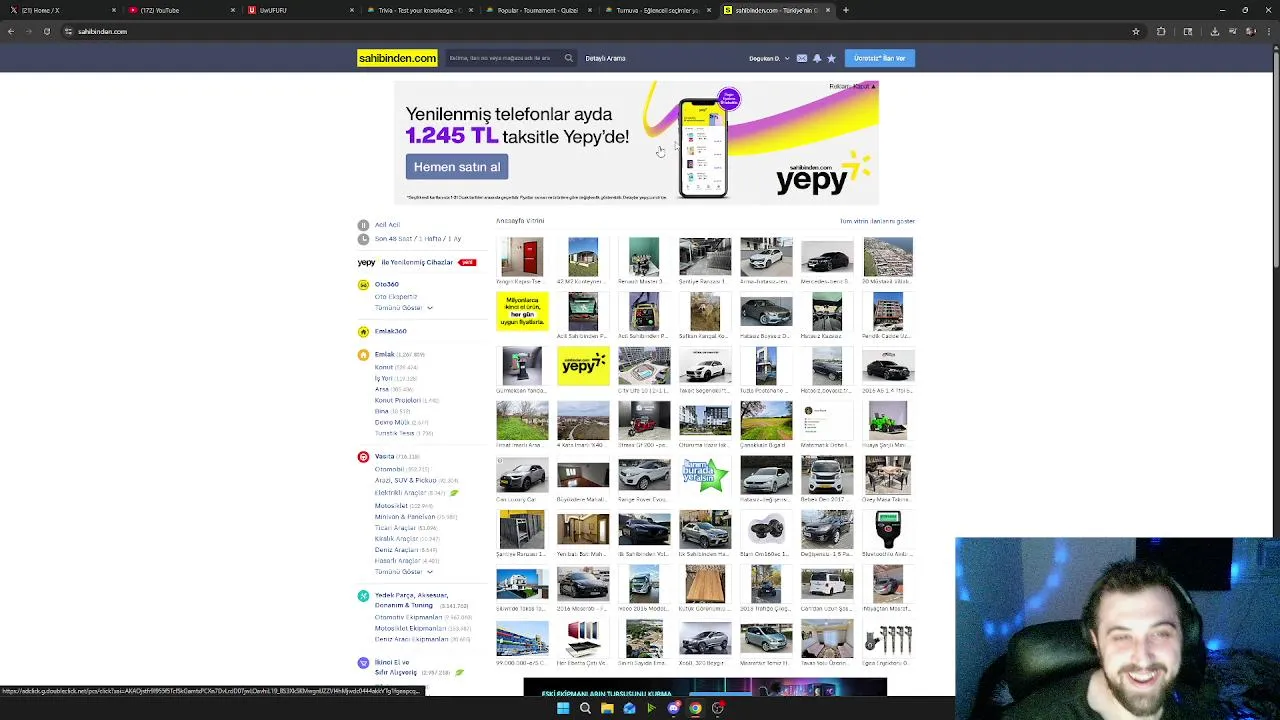
Task: Open the browser extensions icon
Action: click(1161, 31)
